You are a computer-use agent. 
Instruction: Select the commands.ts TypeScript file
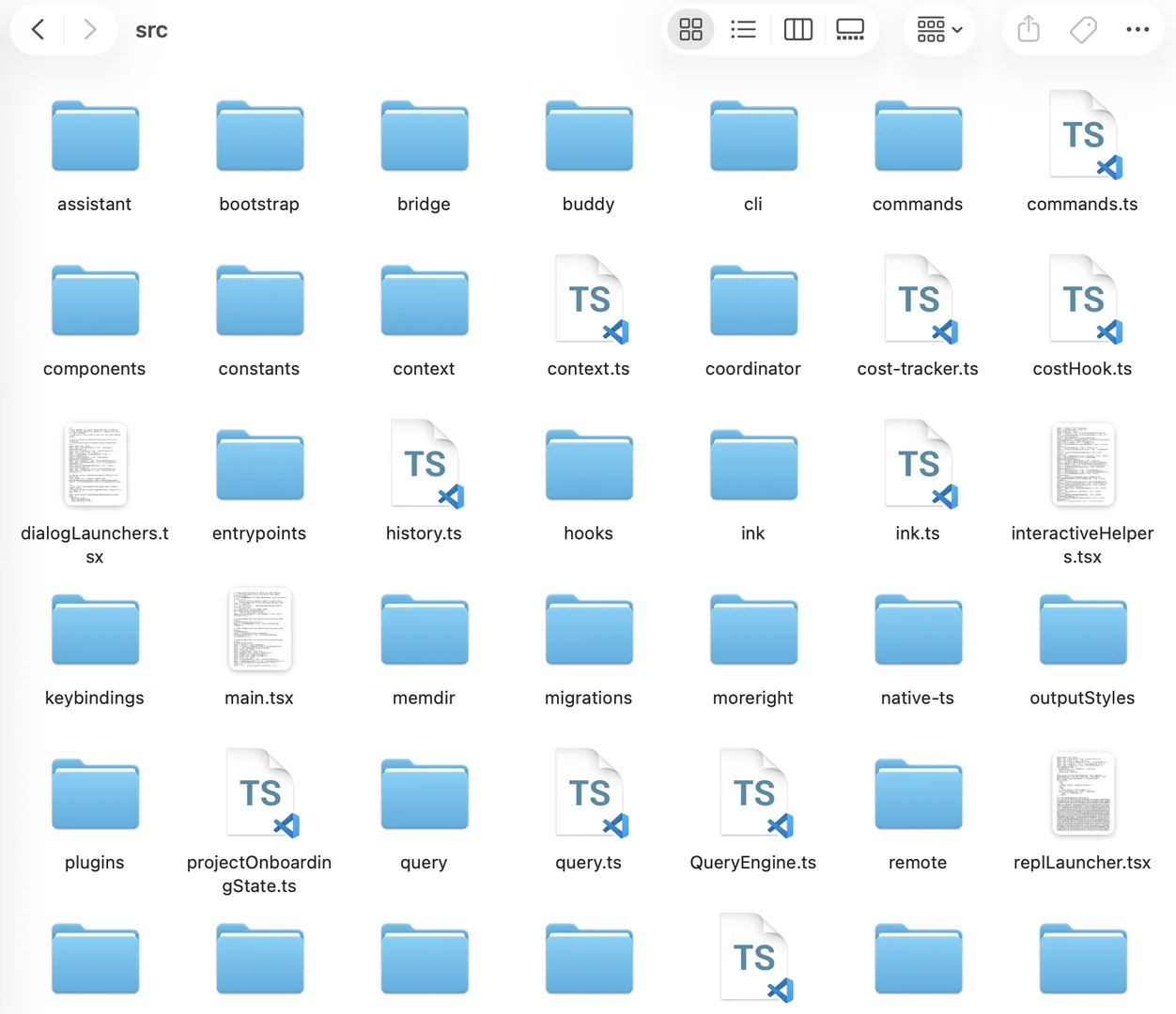1083,134
